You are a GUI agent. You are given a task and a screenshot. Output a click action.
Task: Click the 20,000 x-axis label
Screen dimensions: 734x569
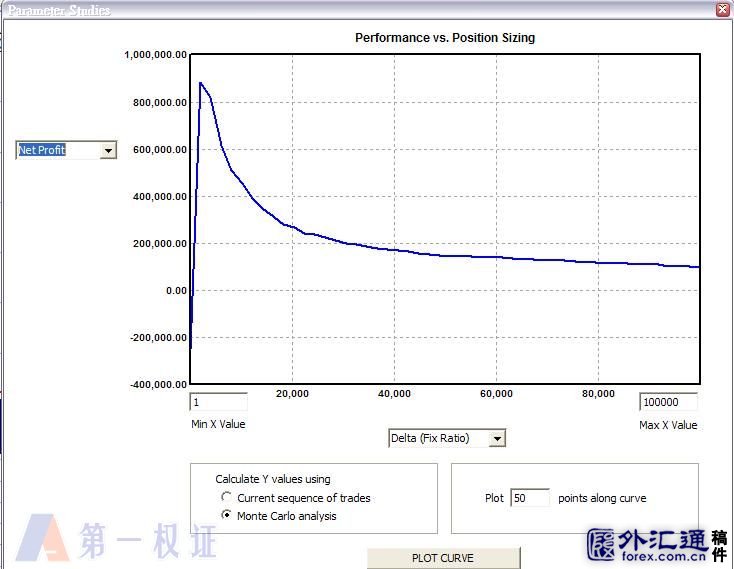(x=293, y=394)
